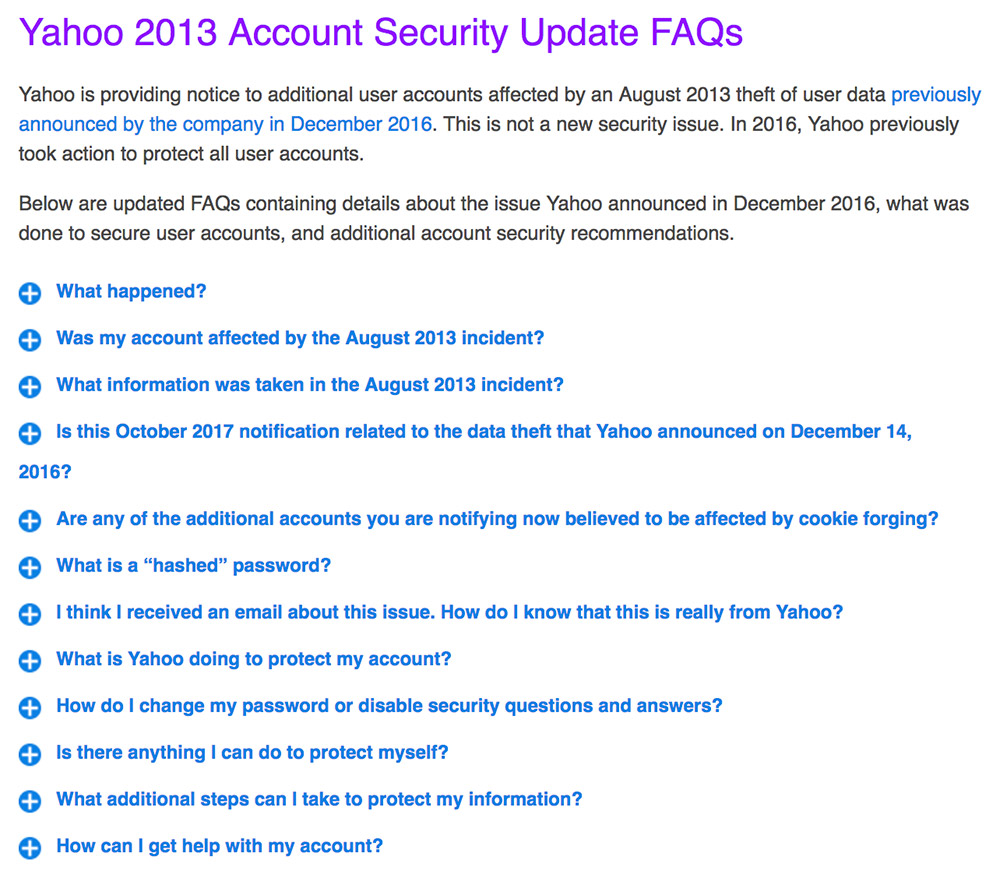
Task: Expand plus icon for October 2017 notification question
Action: pos(29,434)
